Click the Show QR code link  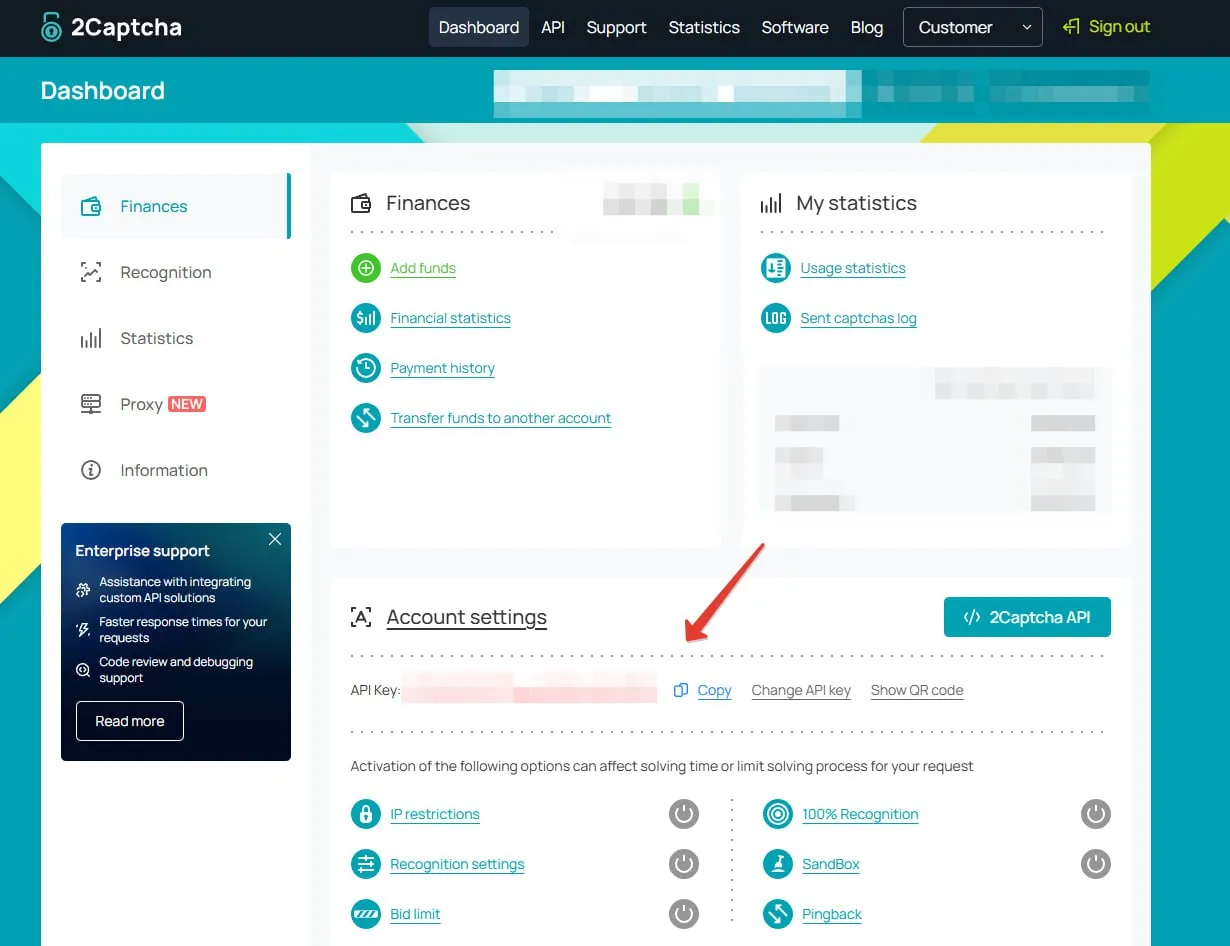click(x=917, y=690)
